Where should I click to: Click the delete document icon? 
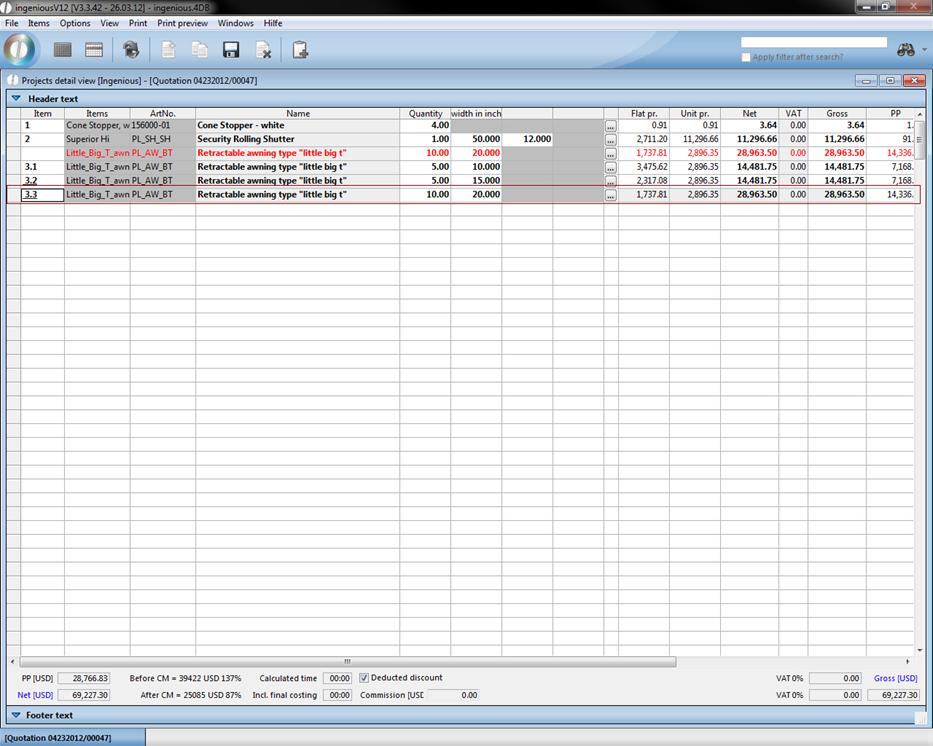coord(263,50)
